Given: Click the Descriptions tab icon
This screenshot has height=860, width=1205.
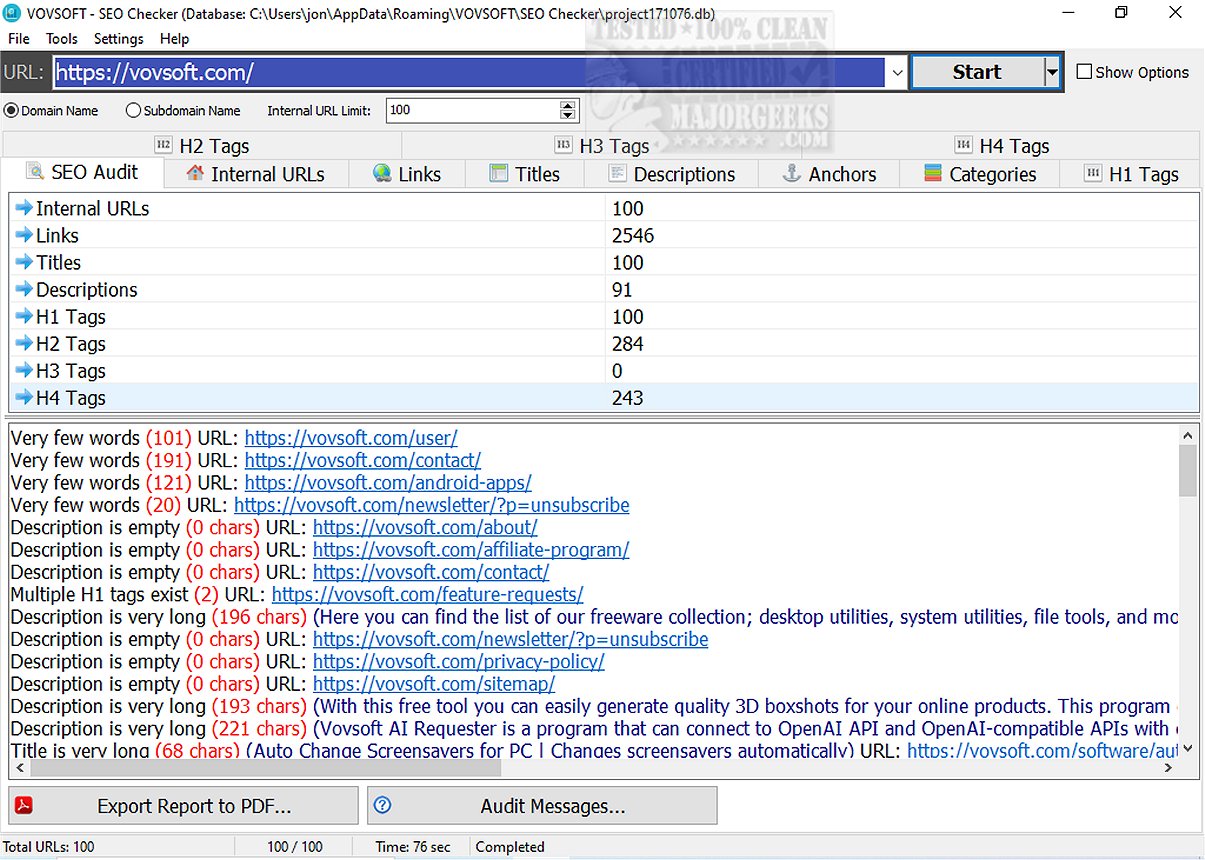Looking at the screenshot, I should (618, 173).
